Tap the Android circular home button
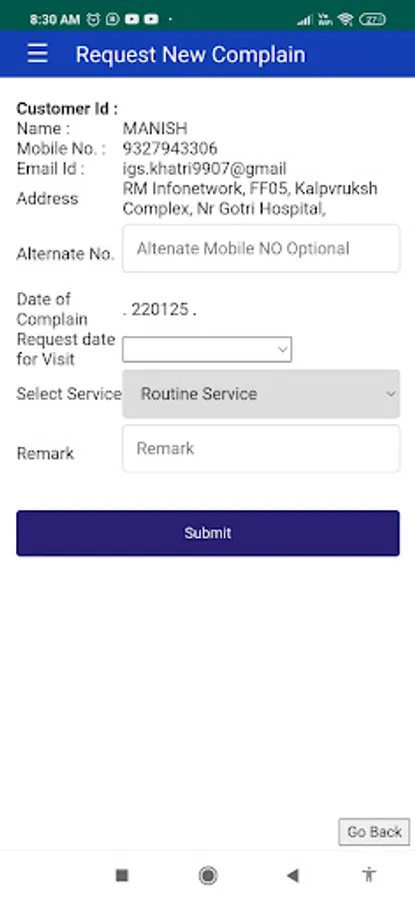 pyautogui.click(x=208, y=875)
